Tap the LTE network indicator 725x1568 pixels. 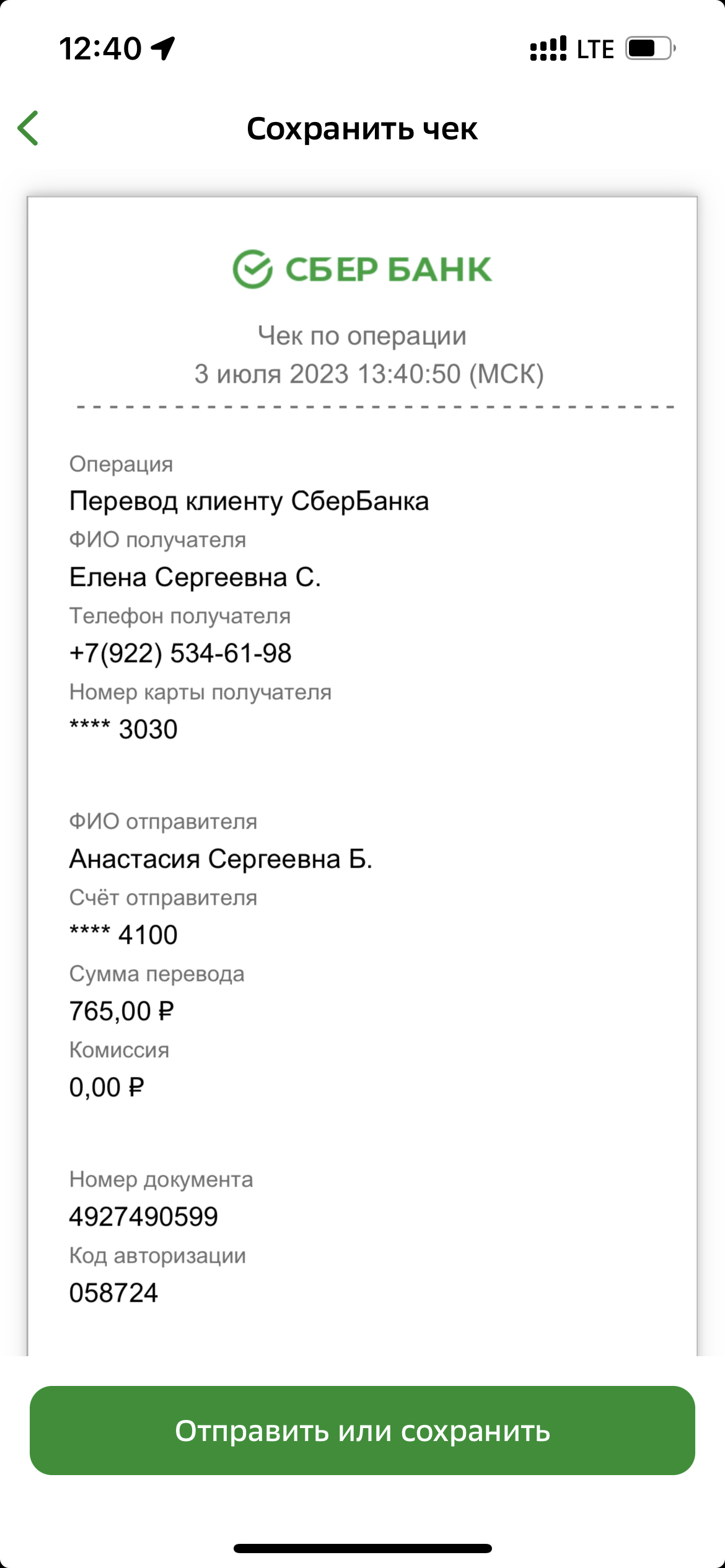(x=595, y=49)
